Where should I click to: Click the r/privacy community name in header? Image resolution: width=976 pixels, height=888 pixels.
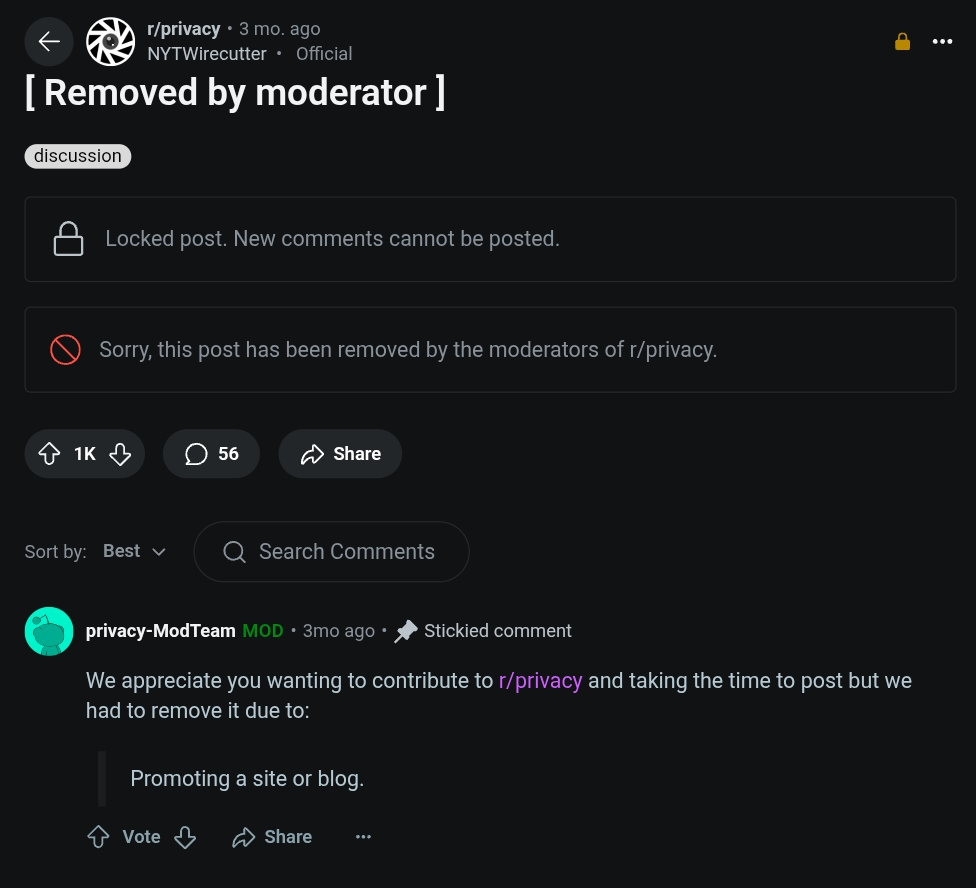(183, 29)
